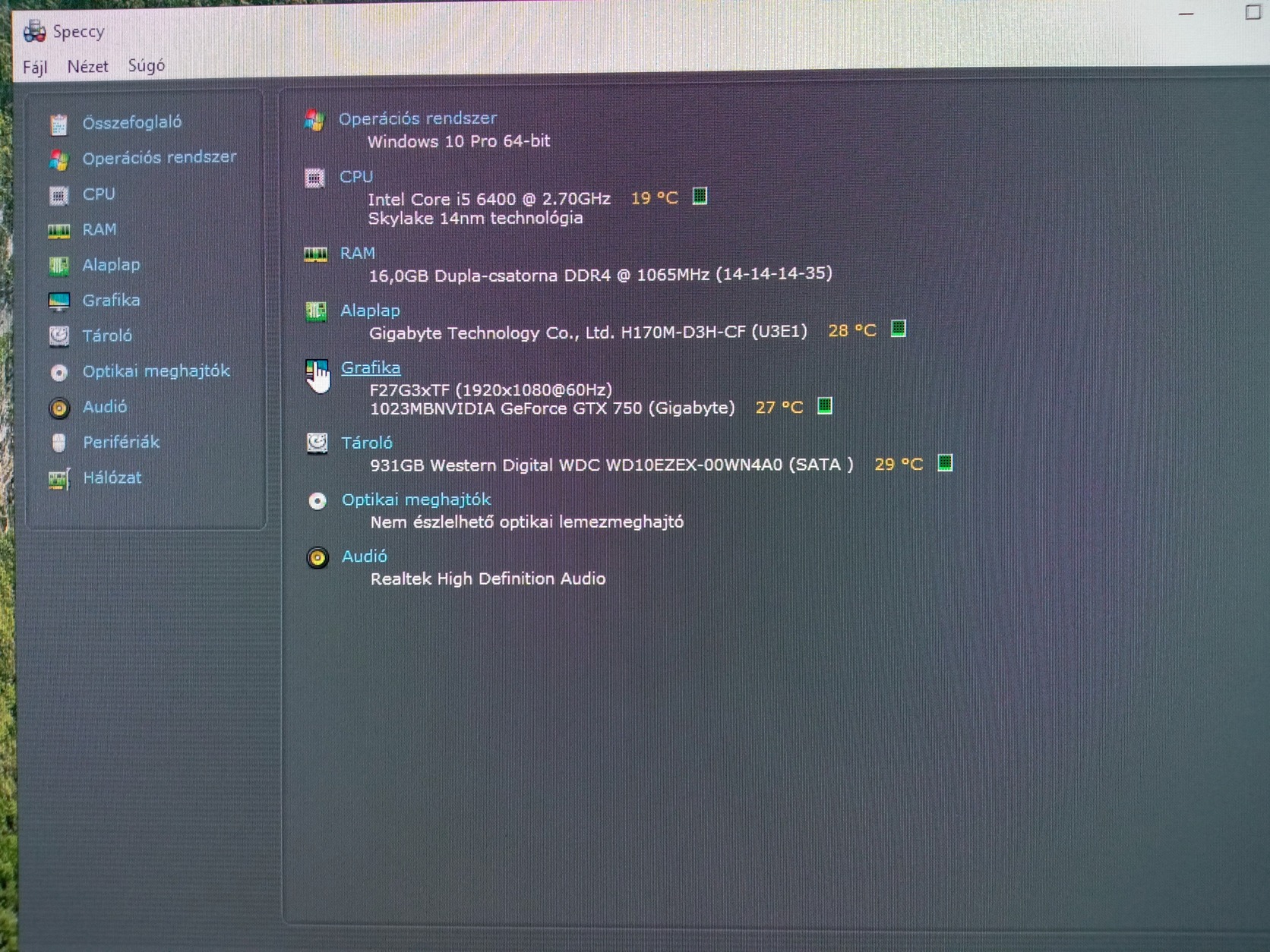Click the F27G3xTF monitor line
Image resolution: width=1270 pixels, height=952 pixels.
coord(491,390)
